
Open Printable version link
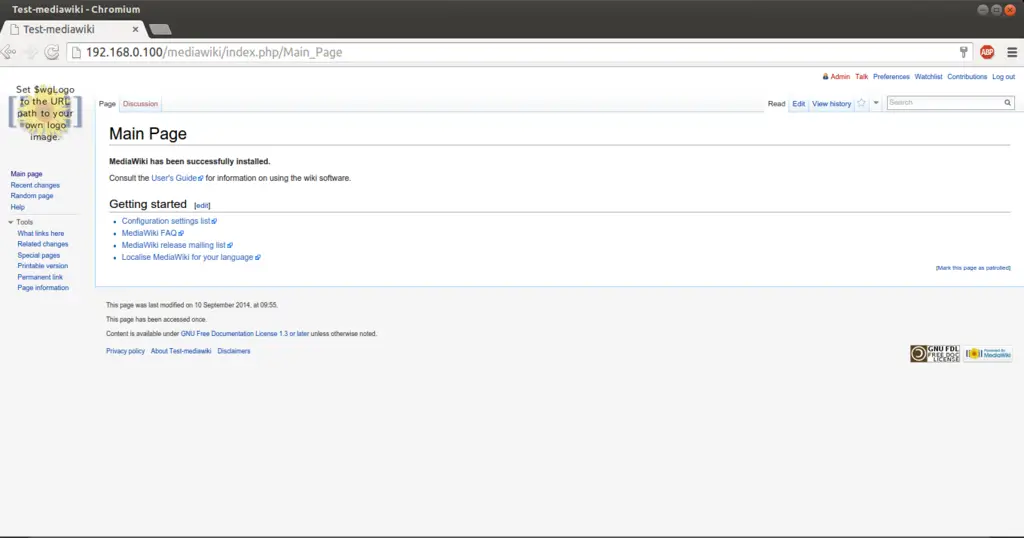tap(42, 266)
